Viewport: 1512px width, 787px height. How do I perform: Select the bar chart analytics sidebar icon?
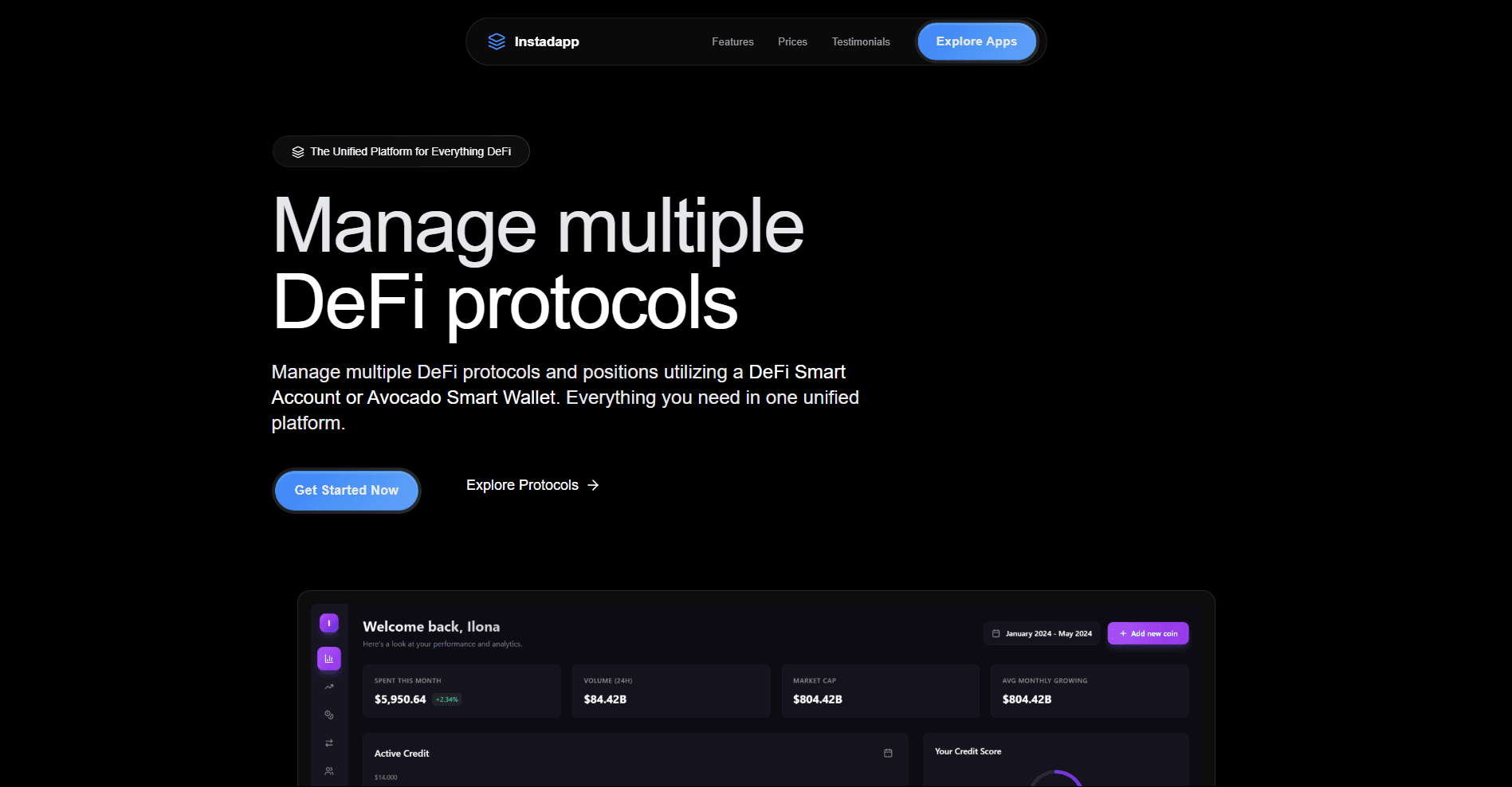coord(329,659)
